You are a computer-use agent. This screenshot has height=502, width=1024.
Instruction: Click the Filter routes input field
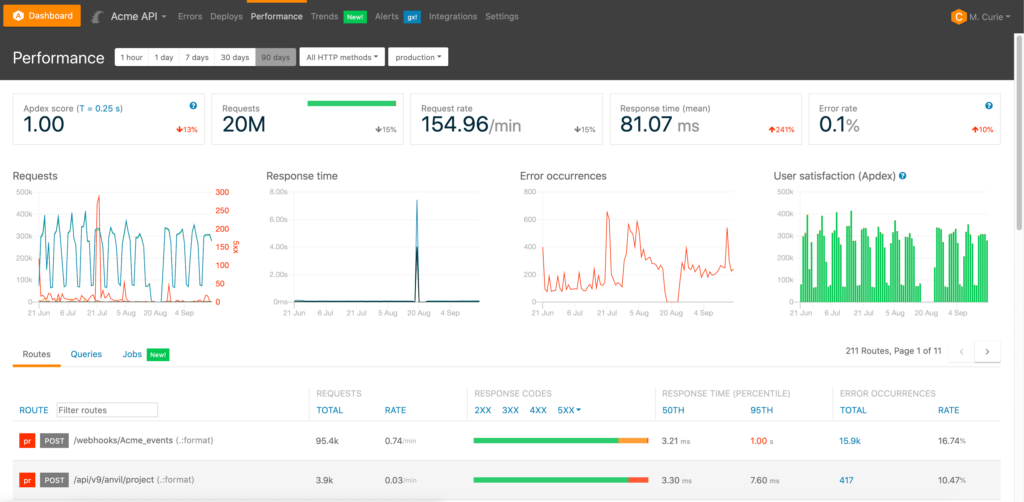click(107, 410)
